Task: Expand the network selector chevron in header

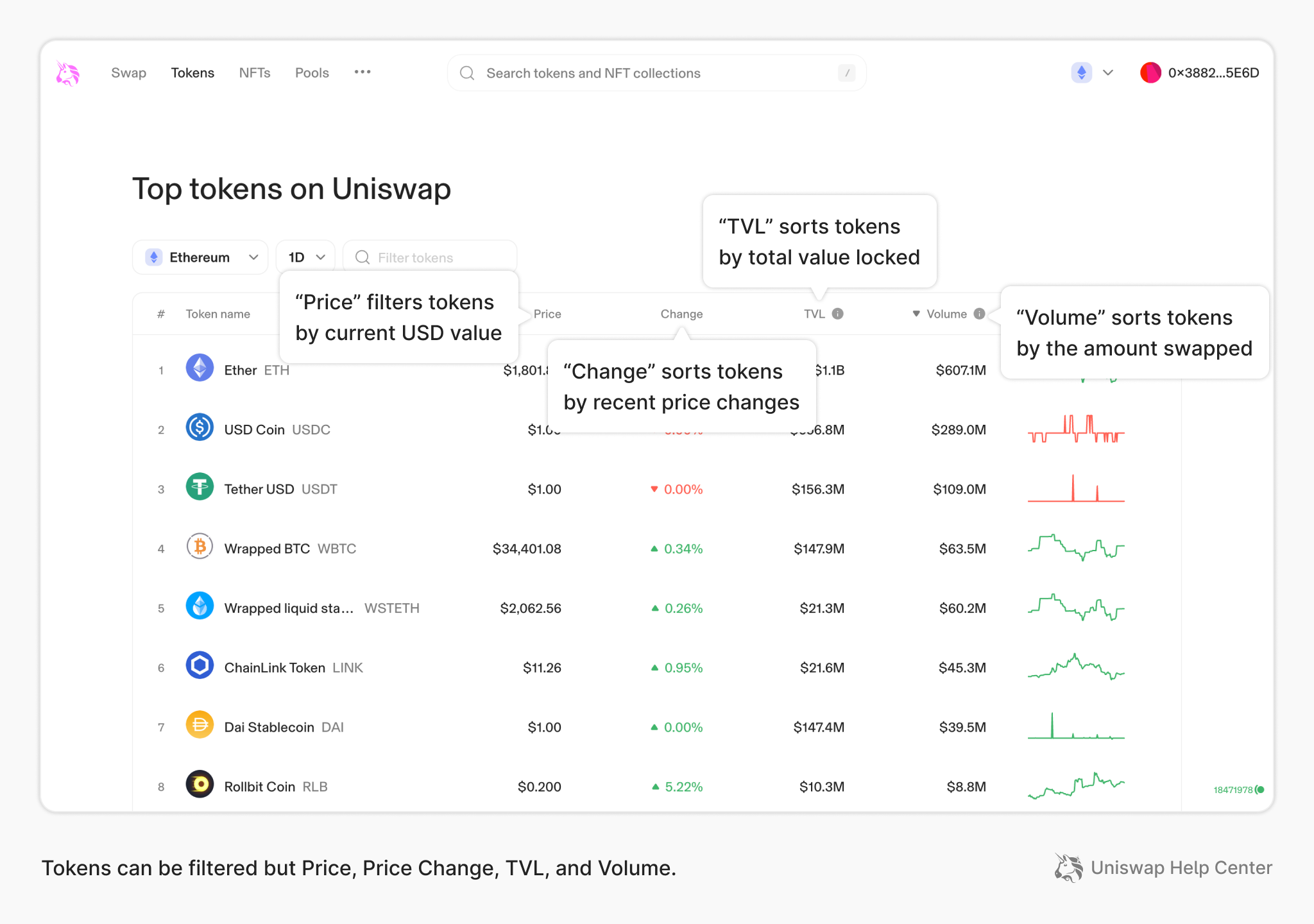Action: 1108,73
